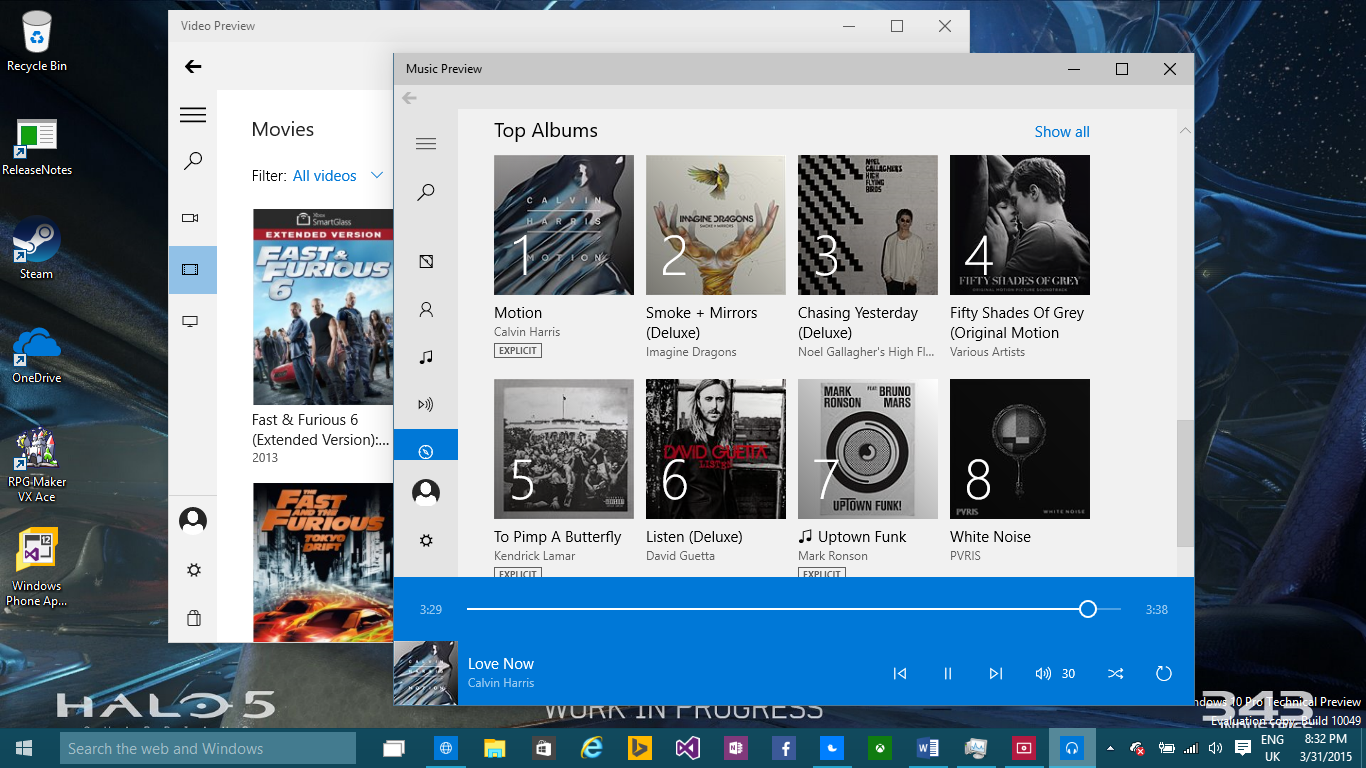This screenshot has height=768, width=1366.
Task: Click Search the web and Windows box
Action: (x=207, y=748)
